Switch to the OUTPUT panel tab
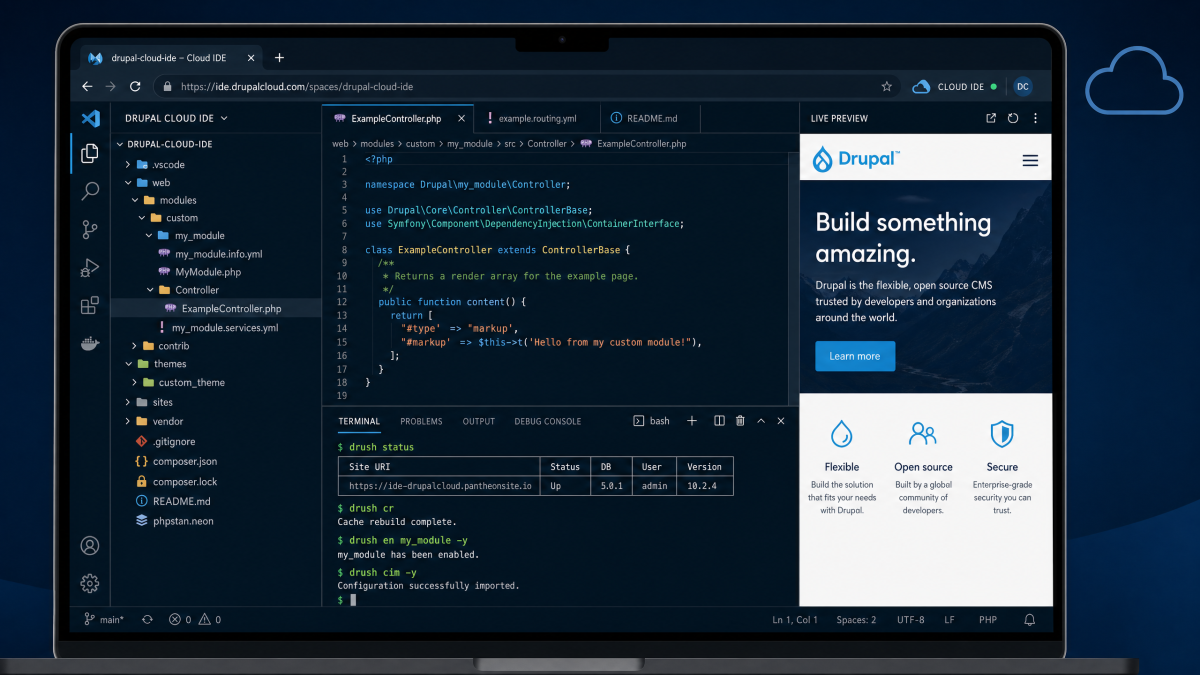Viewport: 1200px width, 675px height. [478, 421]
